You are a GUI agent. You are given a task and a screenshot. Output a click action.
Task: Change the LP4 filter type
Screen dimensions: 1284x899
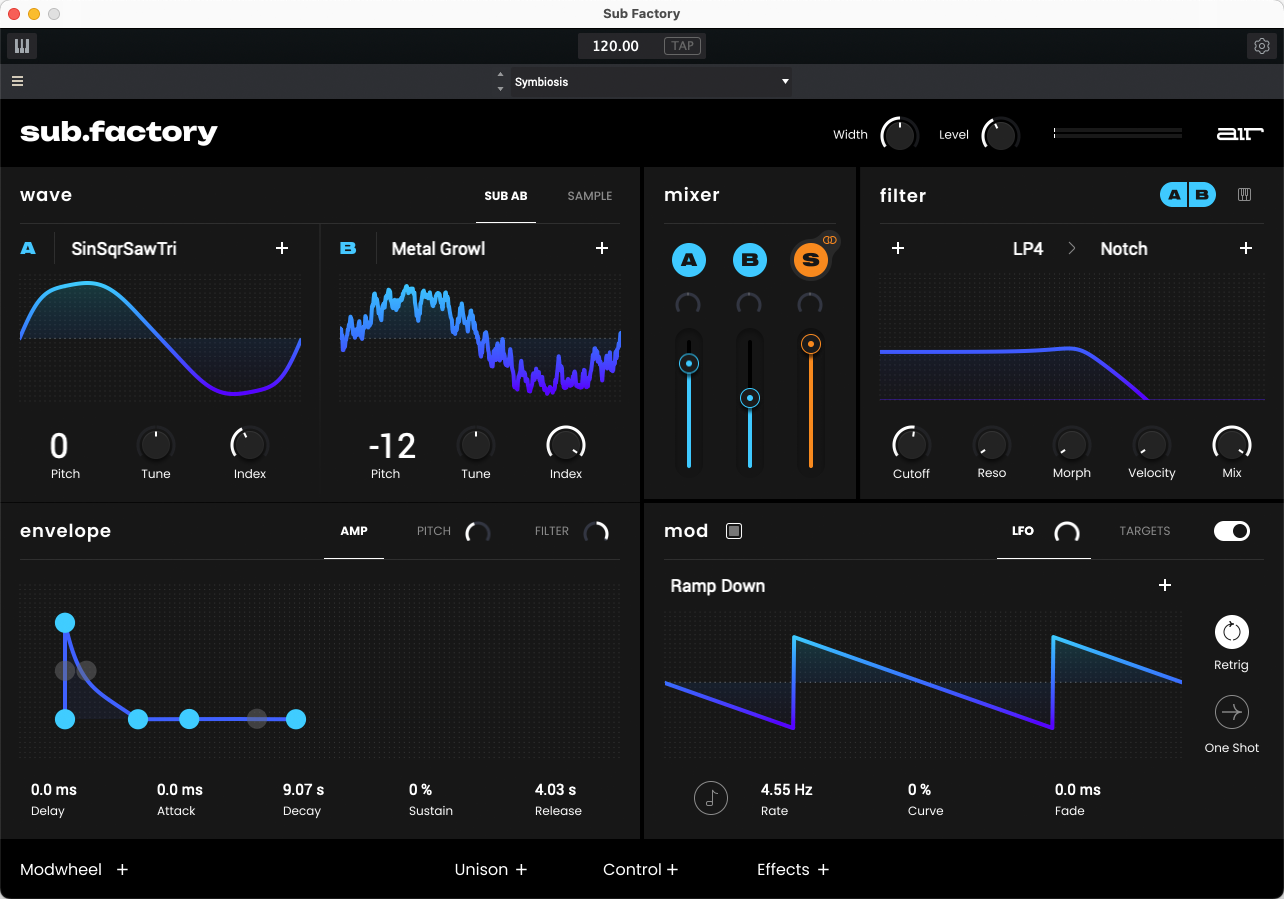coord(1028,248)
